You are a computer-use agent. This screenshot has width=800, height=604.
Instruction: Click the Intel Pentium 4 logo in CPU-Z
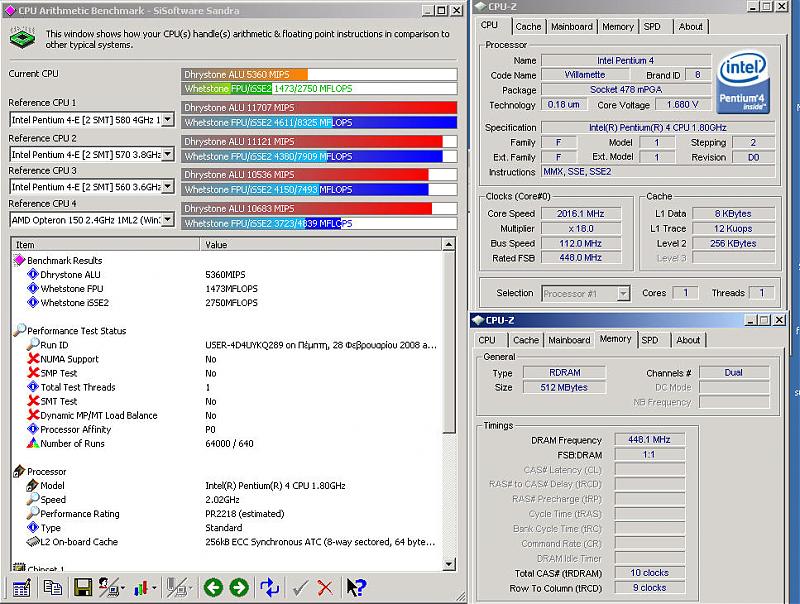tap(743, 82)
